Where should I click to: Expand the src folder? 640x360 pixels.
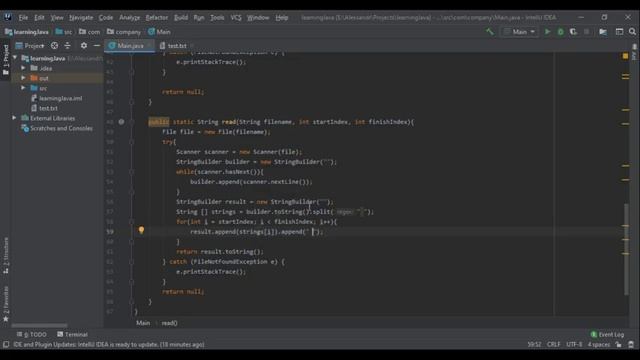(23, 88)
